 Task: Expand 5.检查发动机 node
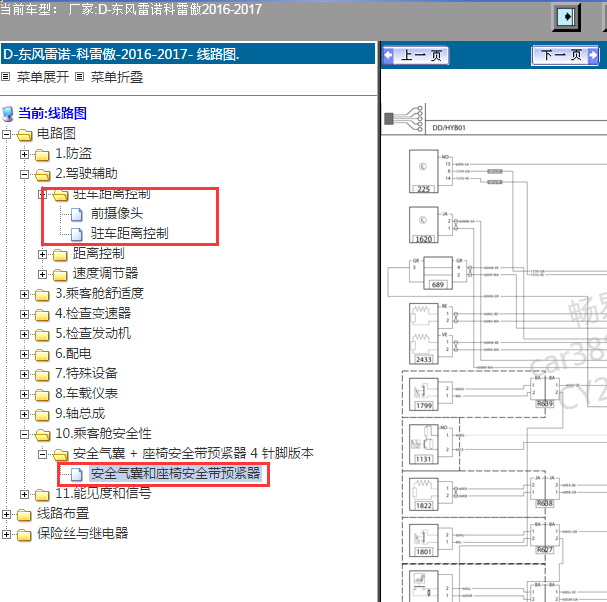click(24, 334)
